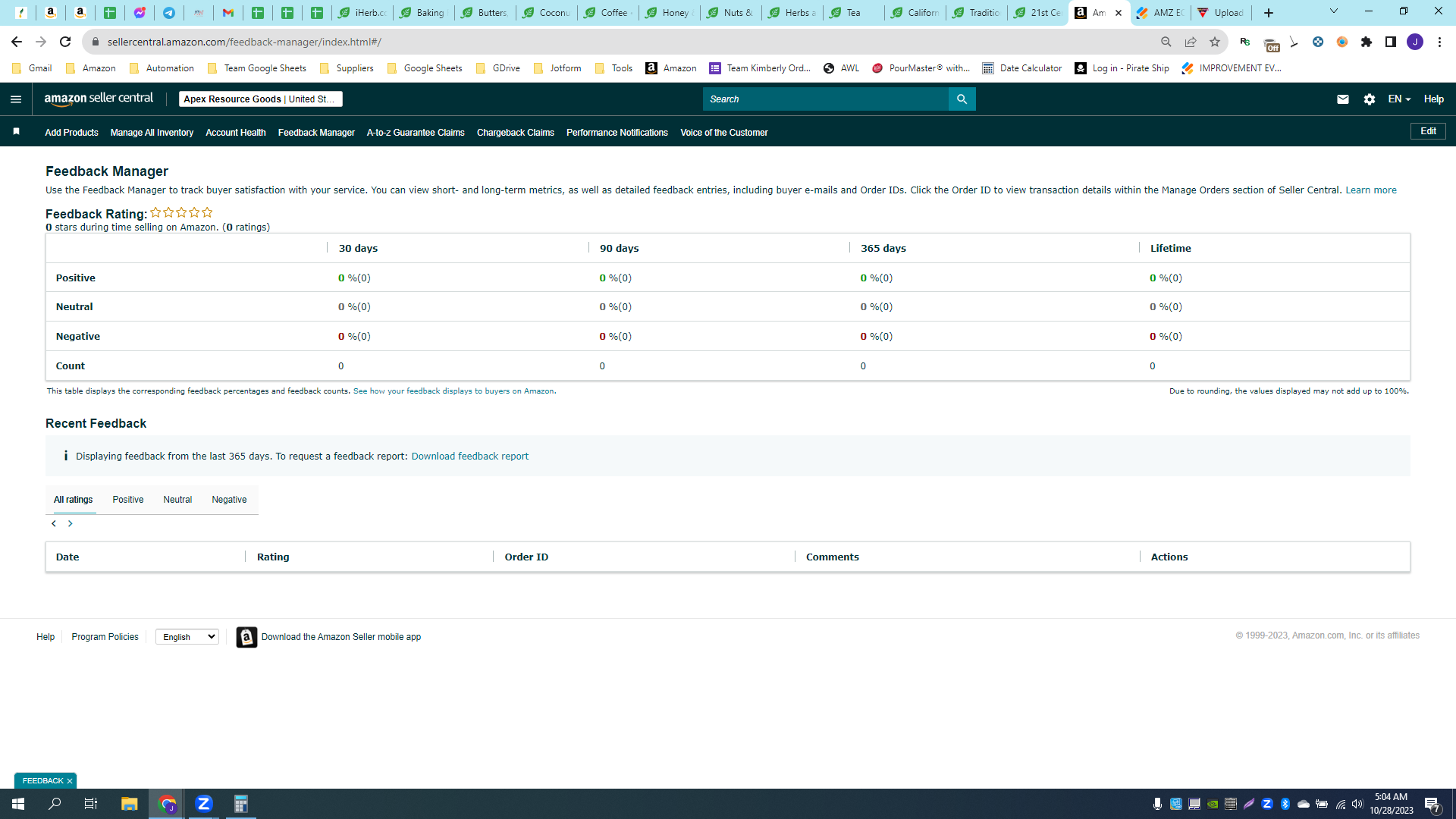The image size is (1456, 819).
Task: Expand Chrome tab search chevron
Action: 1334,11
